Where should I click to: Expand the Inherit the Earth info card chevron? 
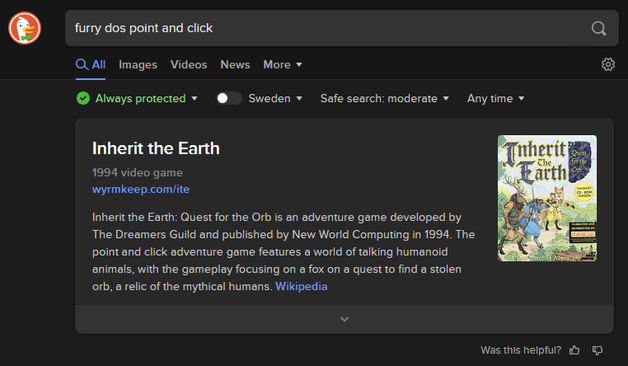(x=344, y=319)
